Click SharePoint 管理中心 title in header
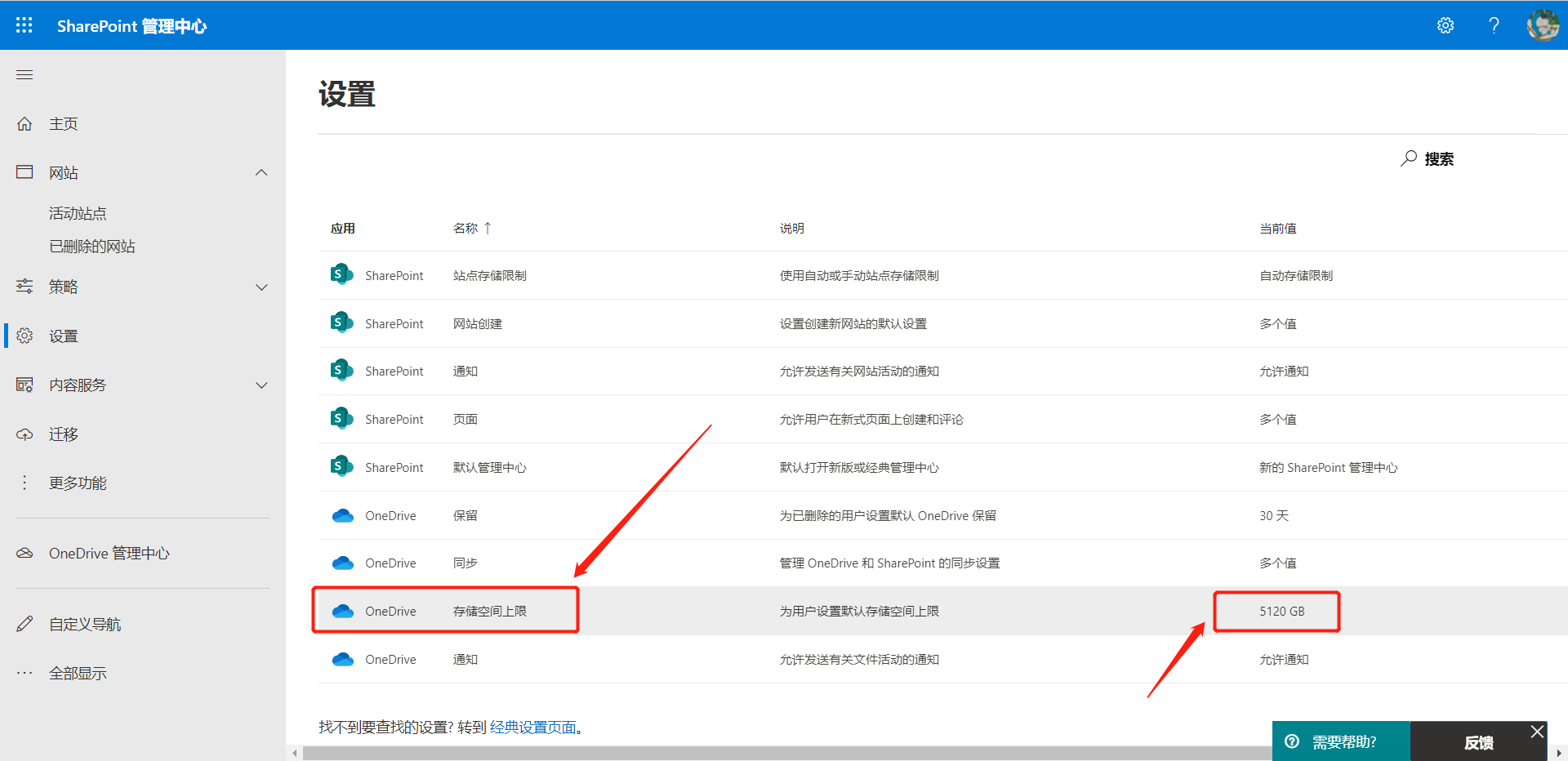 (x=131, y=26)
